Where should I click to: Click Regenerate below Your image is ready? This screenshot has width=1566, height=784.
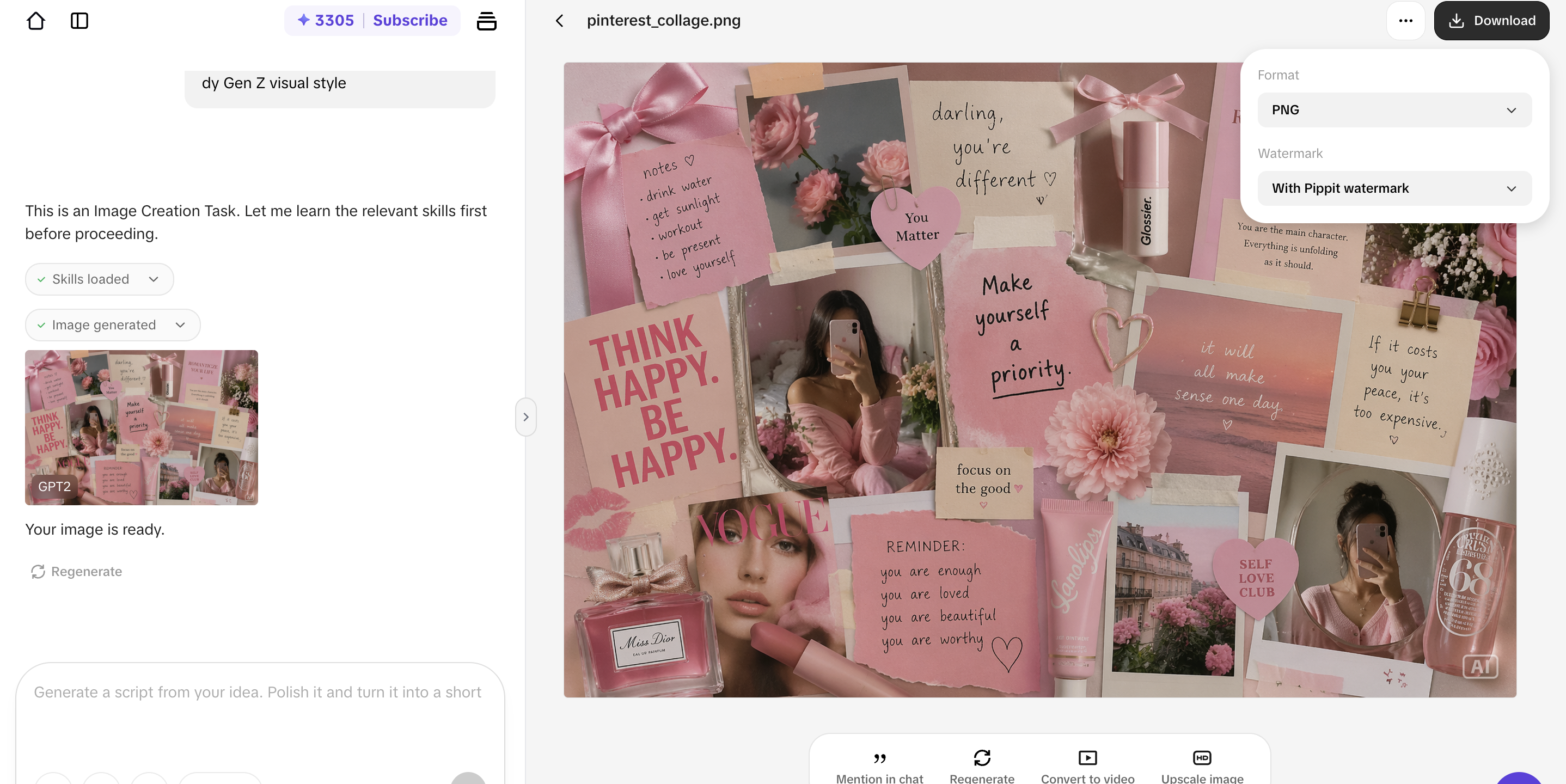tap(77, 571)
